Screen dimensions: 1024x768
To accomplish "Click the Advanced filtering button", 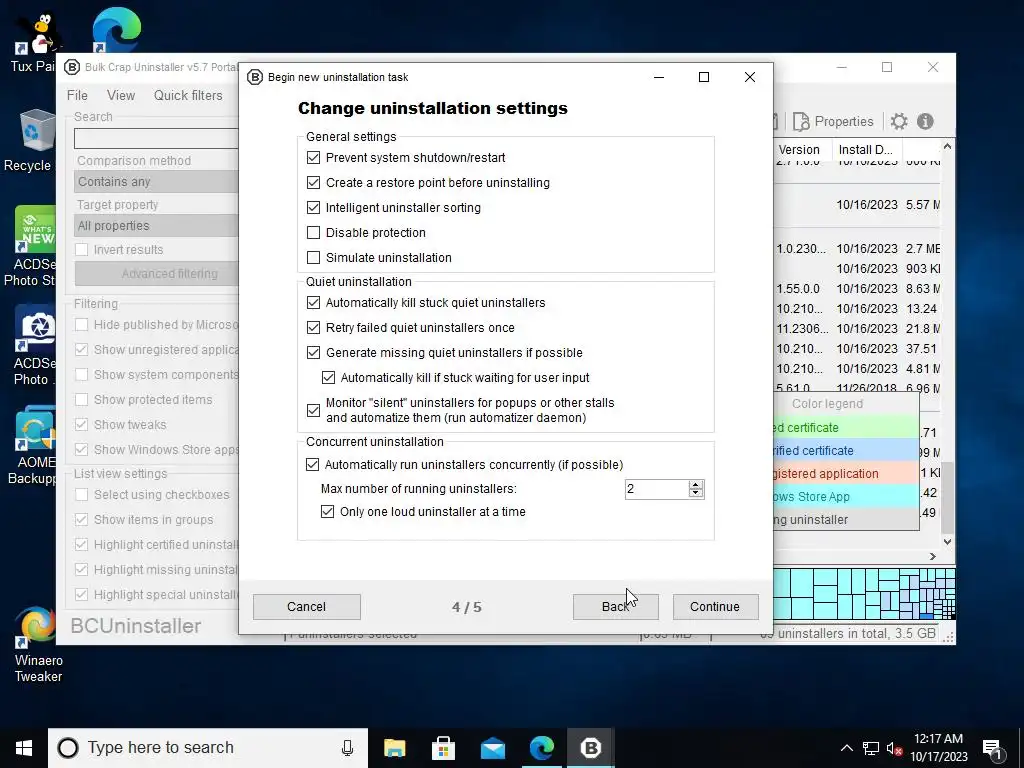I will 157,274.
